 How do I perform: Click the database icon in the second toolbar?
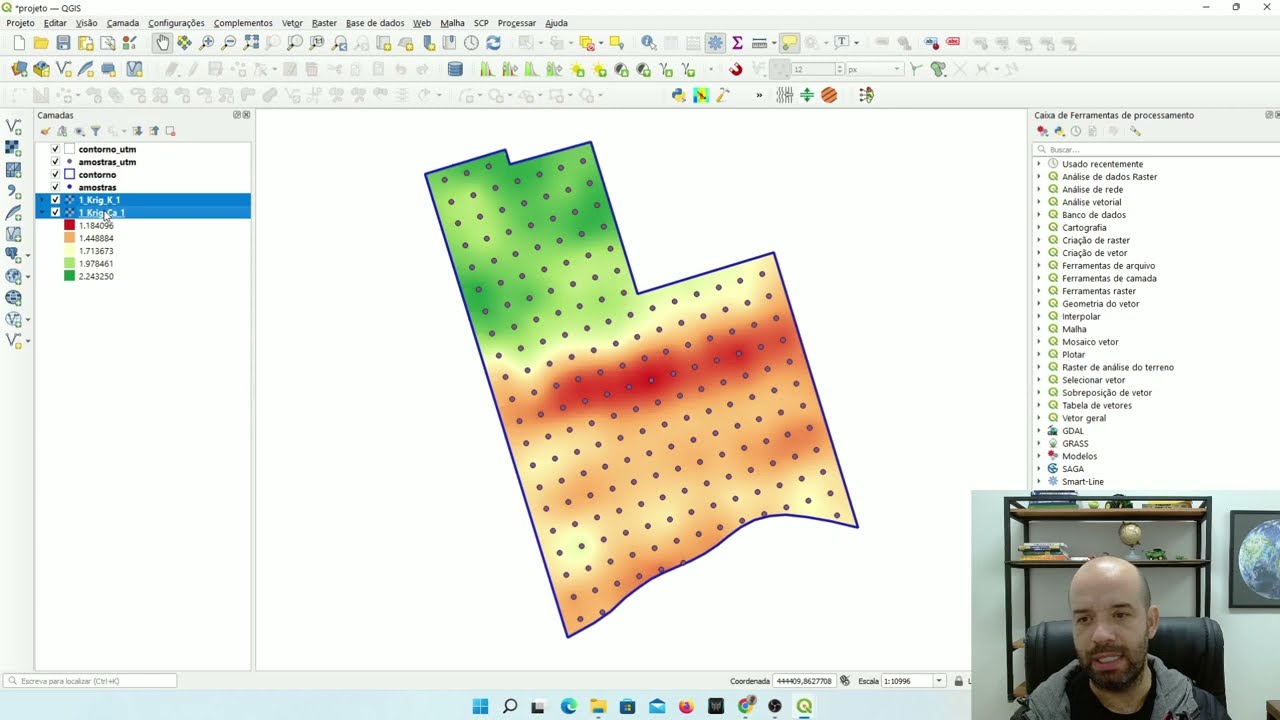click(x=455, y=69)
